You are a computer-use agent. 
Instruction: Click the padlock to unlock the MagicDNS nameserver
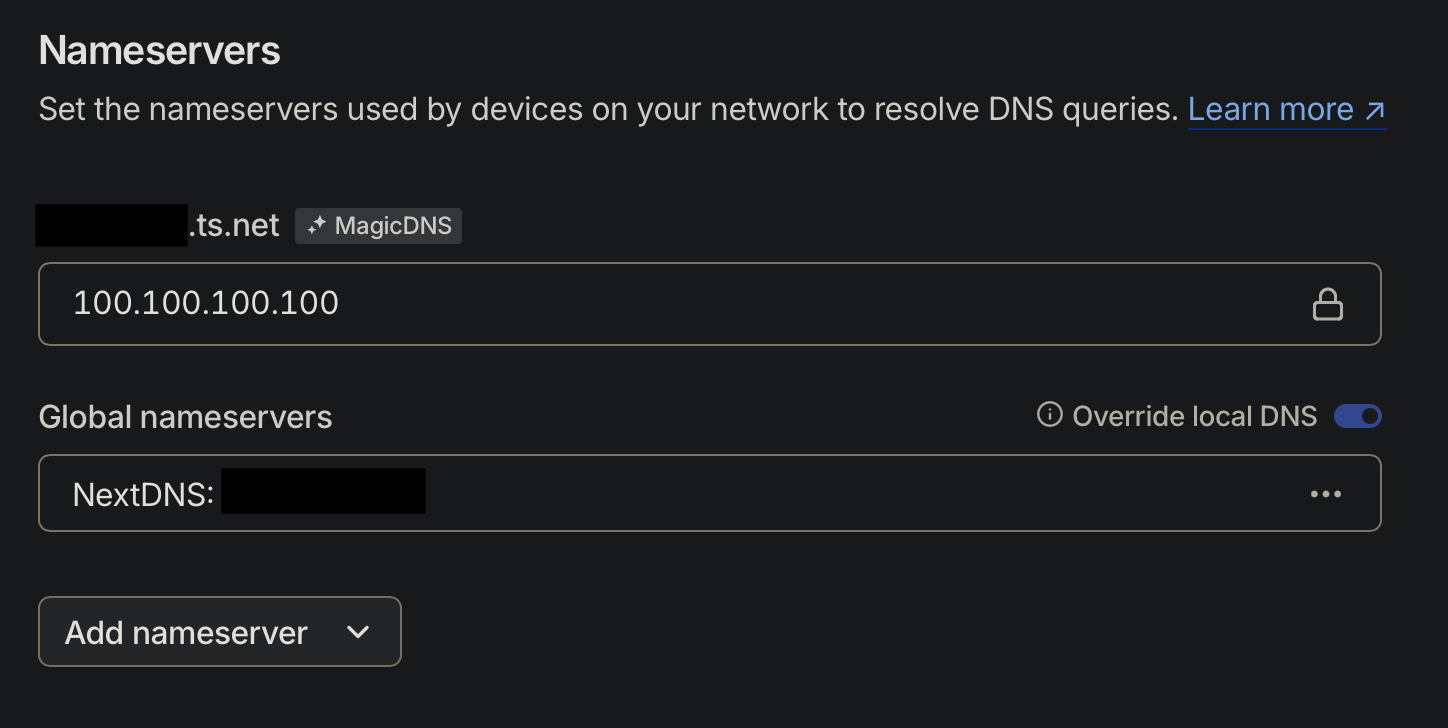click(1327, 303)
